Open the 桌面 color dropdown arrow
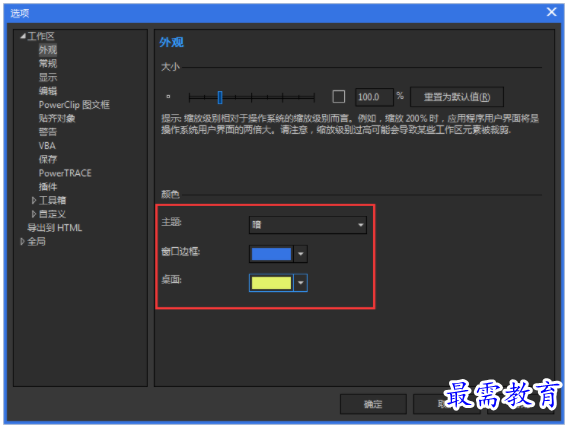 [x=300, y=283]
